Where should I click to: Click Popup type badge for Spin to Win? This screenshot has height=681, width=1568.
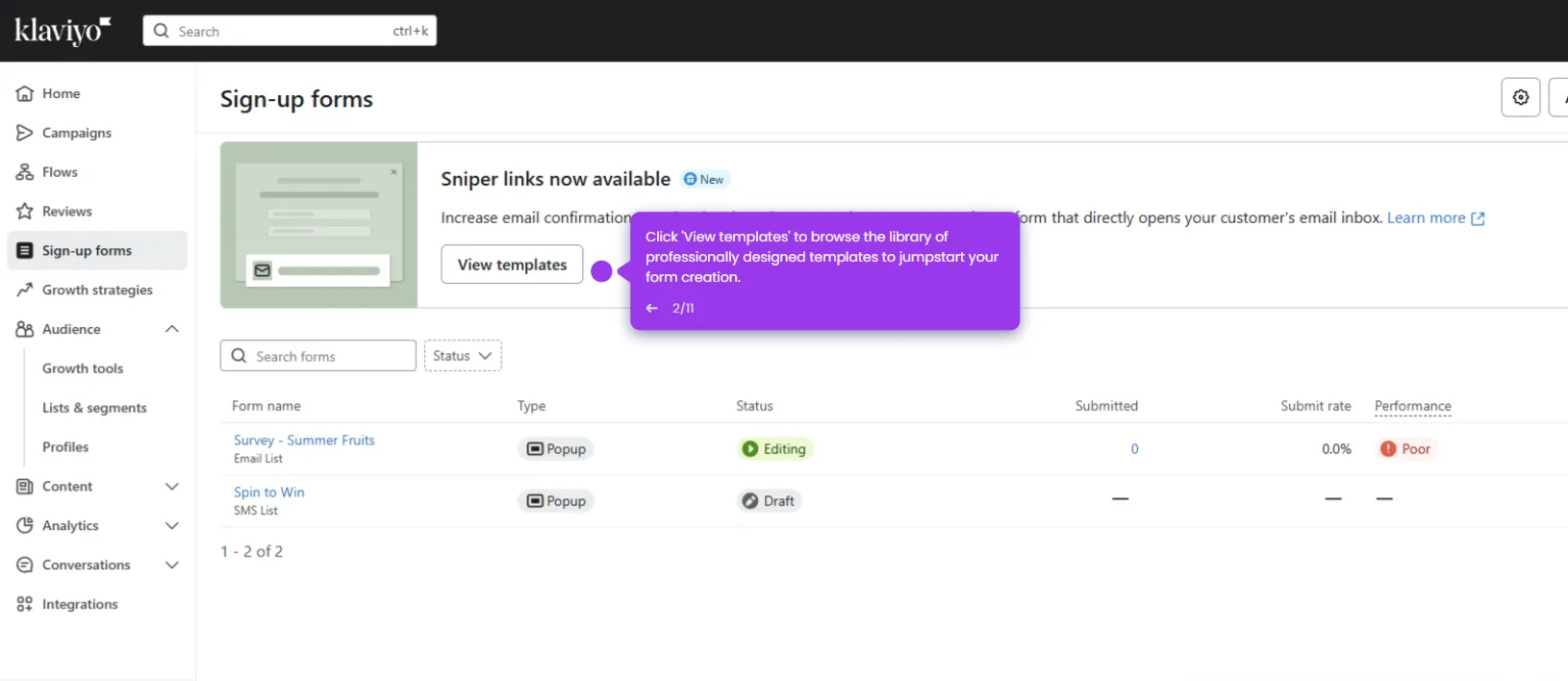point(556,501)
